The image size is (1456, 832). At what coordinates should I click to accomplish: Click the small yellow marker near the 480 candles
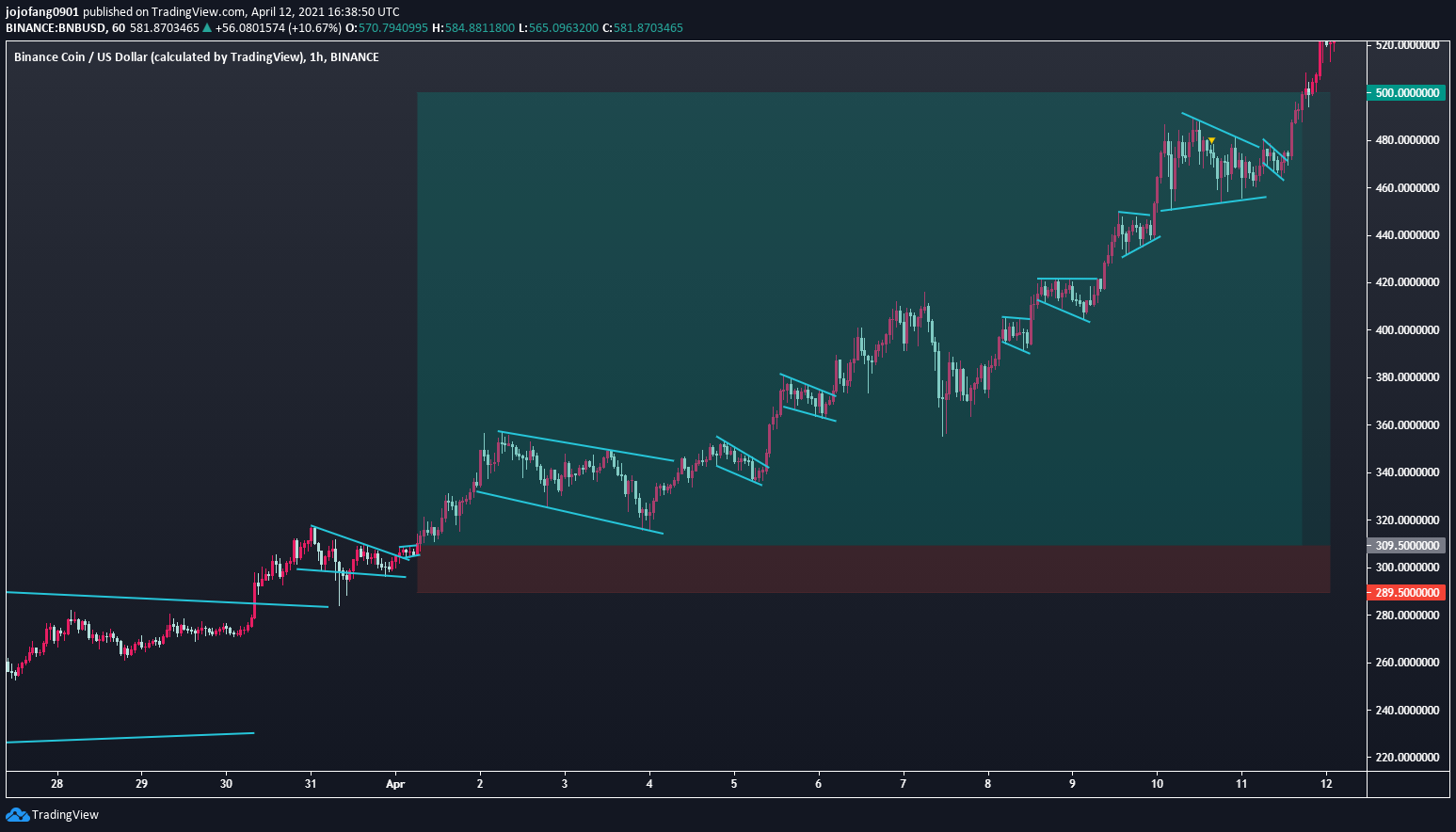[x=1211, y=140]
